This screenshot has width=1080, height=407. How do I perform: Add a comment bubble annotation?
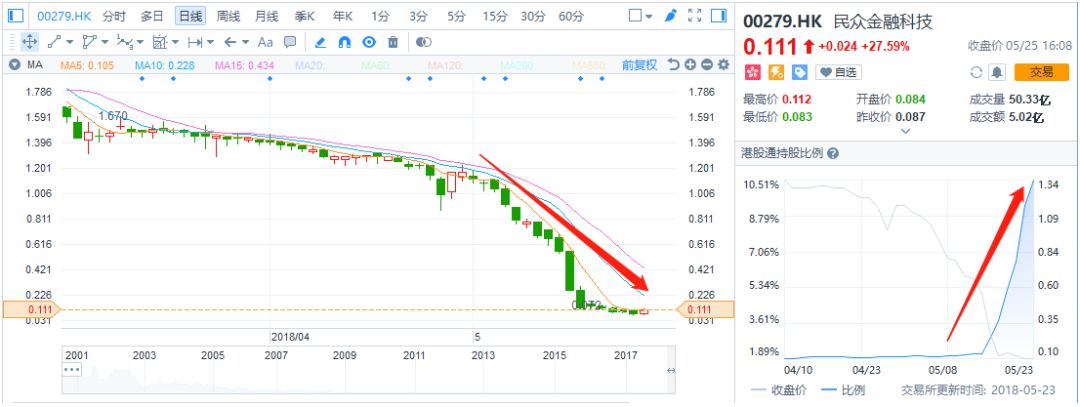(290, 42)
